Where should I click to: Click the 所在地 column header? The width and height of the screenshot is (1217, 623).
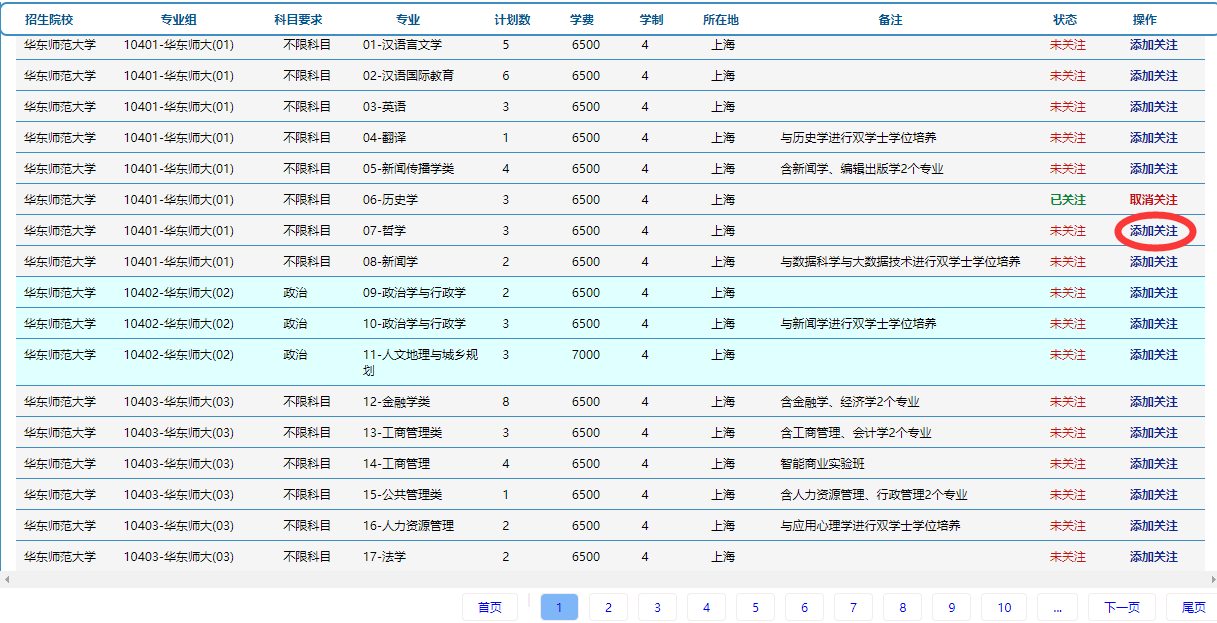720,20
